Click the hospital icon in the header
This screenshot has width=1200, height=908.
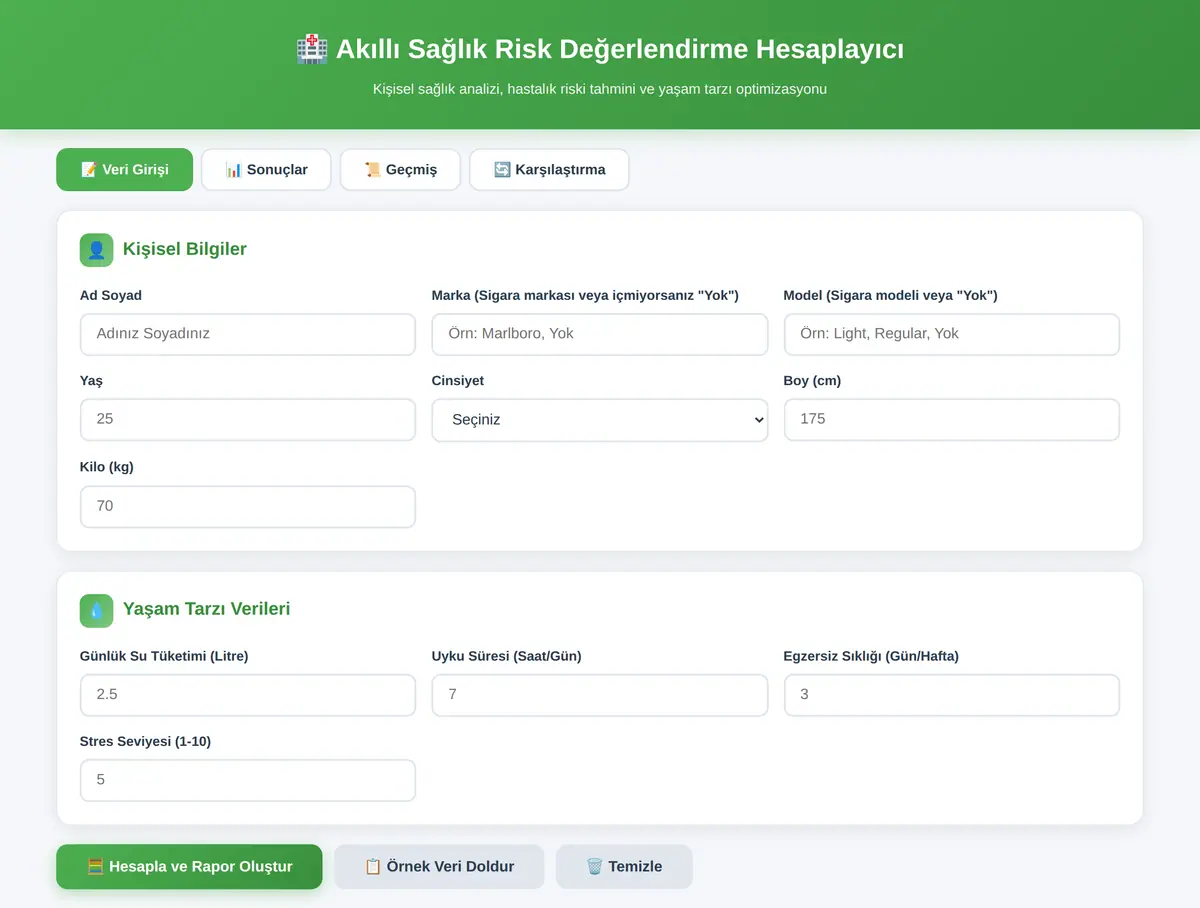312,48
